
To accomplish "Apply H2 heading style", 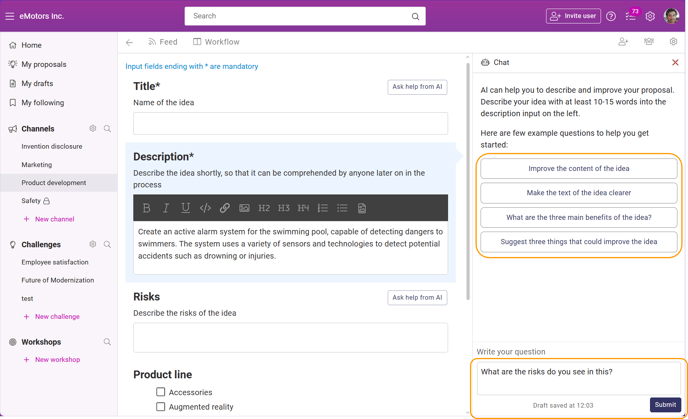I will [264, 208].
